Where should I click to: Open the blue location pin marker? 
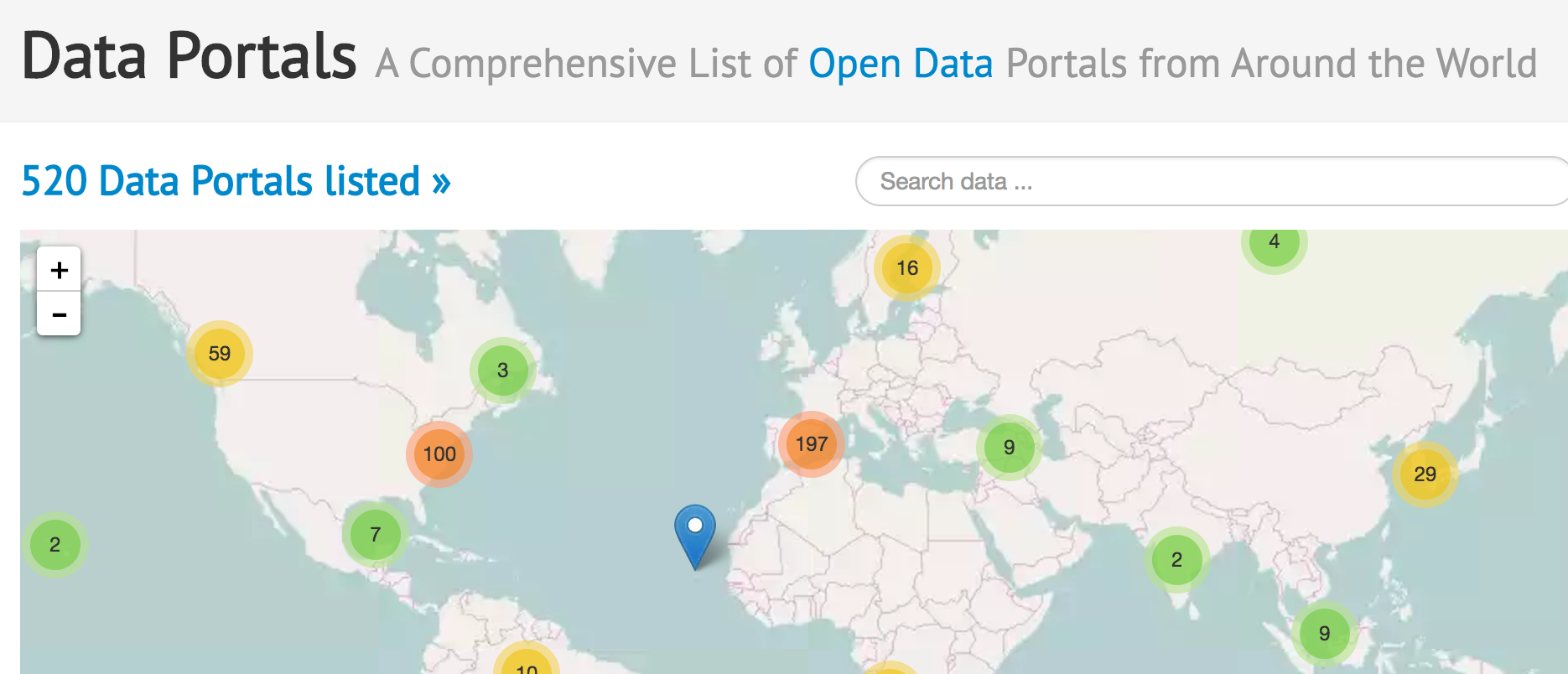(695, 537)
